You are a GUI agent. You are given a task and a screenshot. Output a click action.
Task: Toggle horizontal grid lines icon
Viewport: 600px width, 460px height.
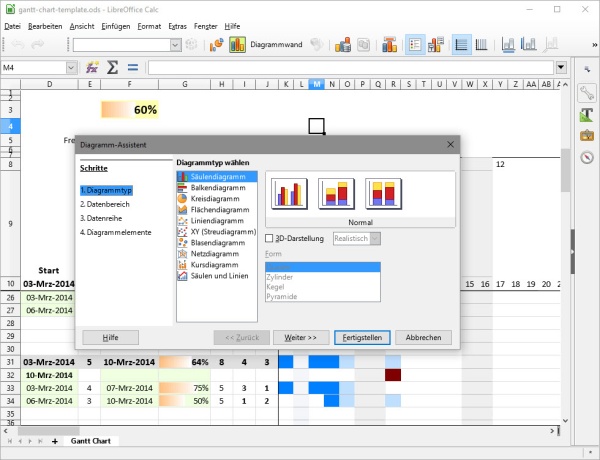(x=461, y=45)
